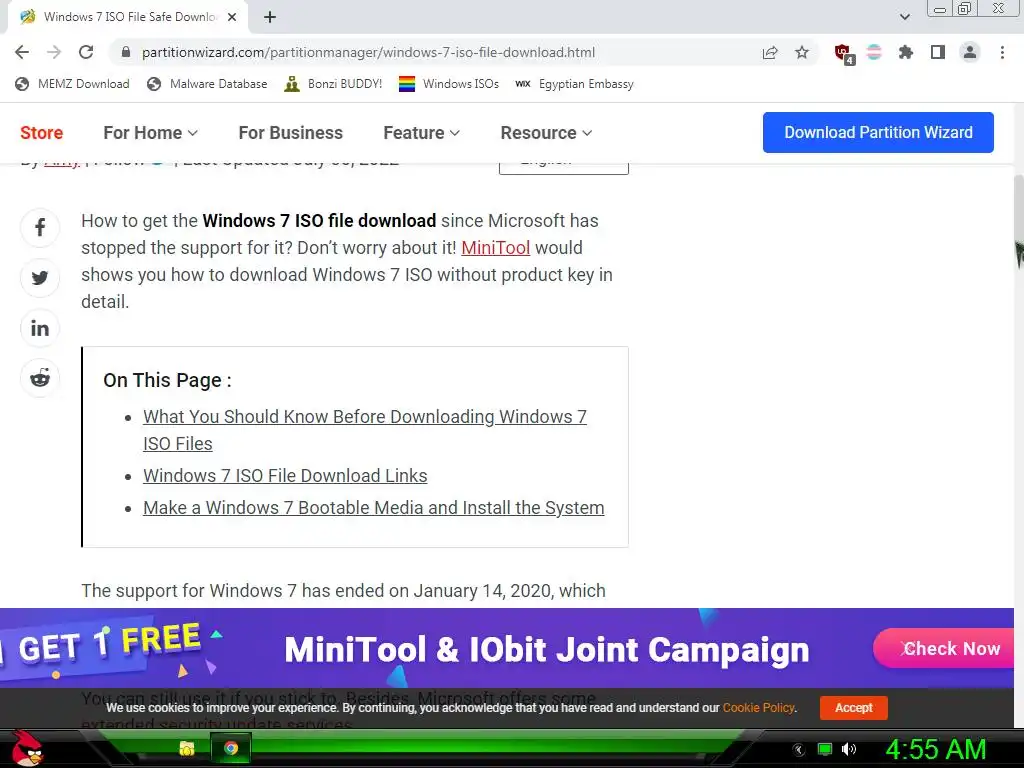
Task: Share article via the Facebook icon
Action: [x=40, y=227]
